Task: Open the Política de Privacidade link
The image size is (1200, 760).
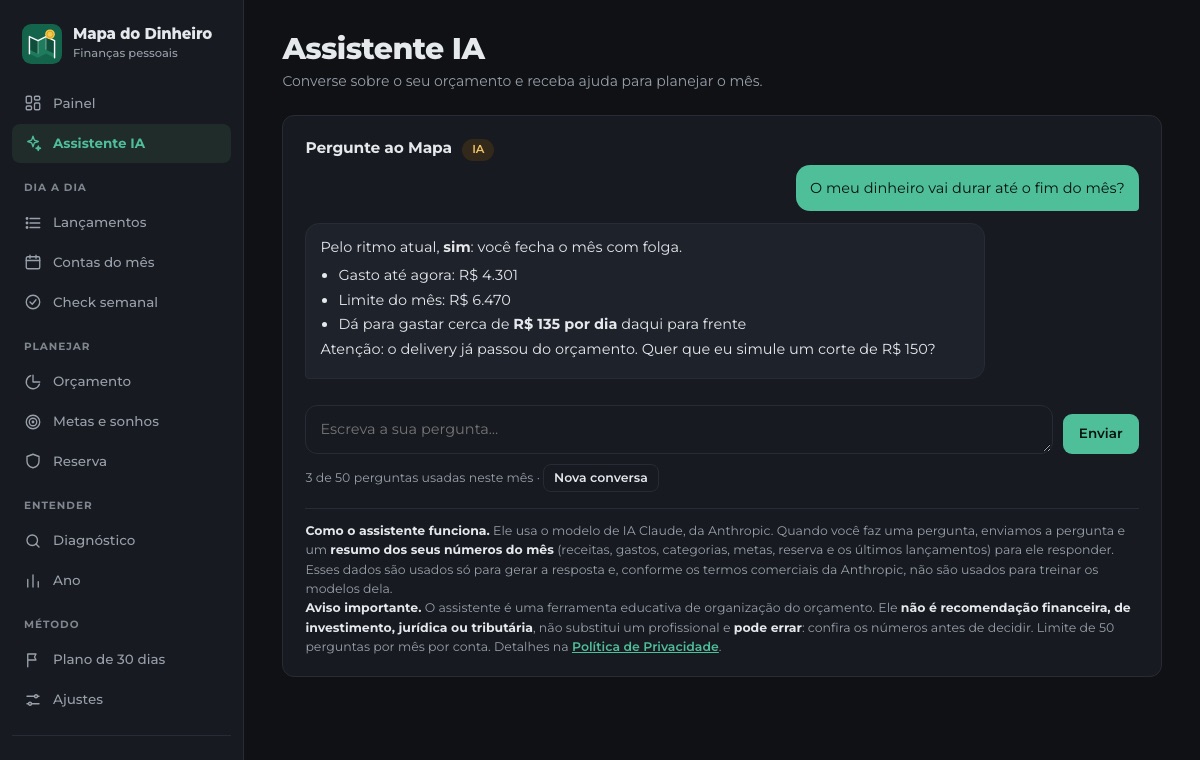Action: [645, 647]
